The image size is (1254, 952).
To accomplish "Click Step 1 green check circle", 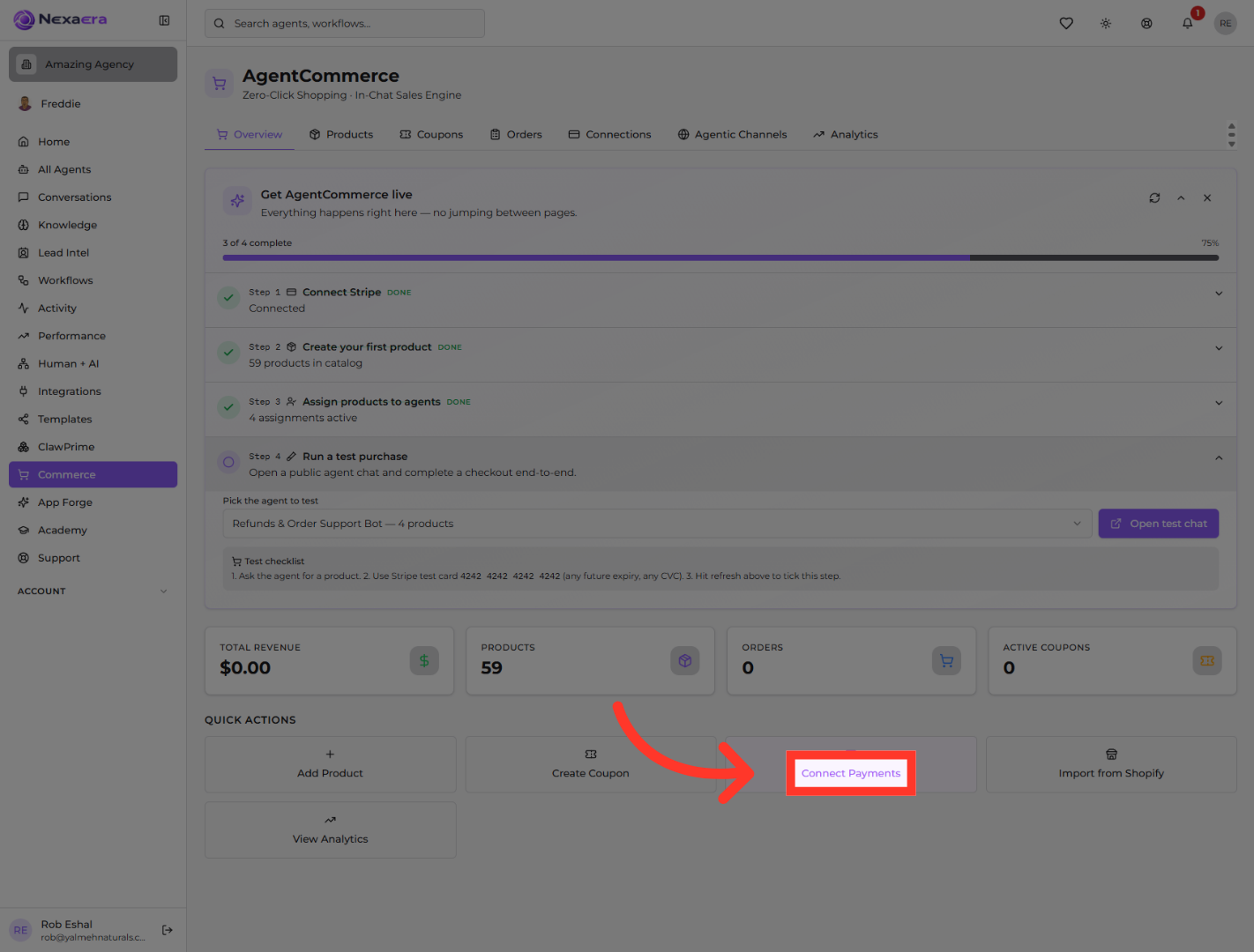I will [228, 298].
